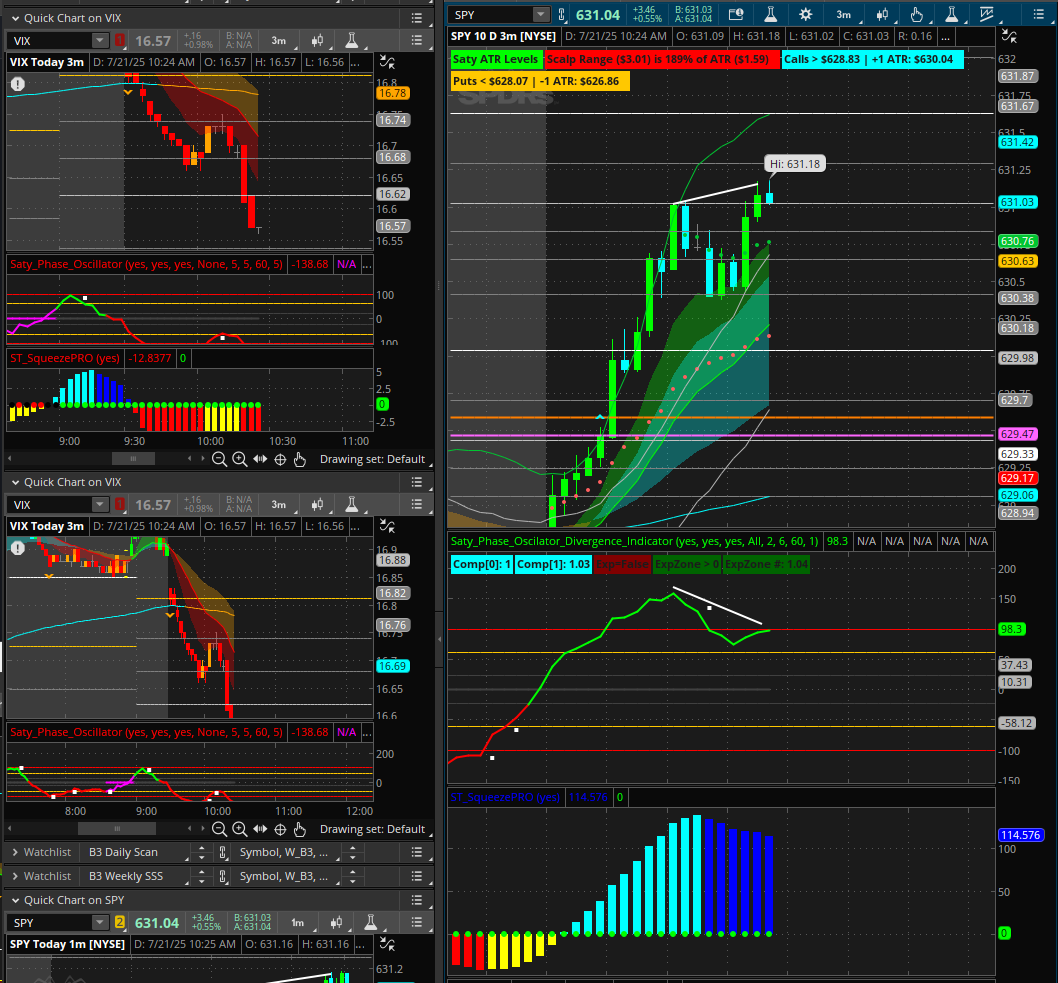Click 'ST_SqueezePRO (yes)' title in main SPY chart

[x=505, y=797]
